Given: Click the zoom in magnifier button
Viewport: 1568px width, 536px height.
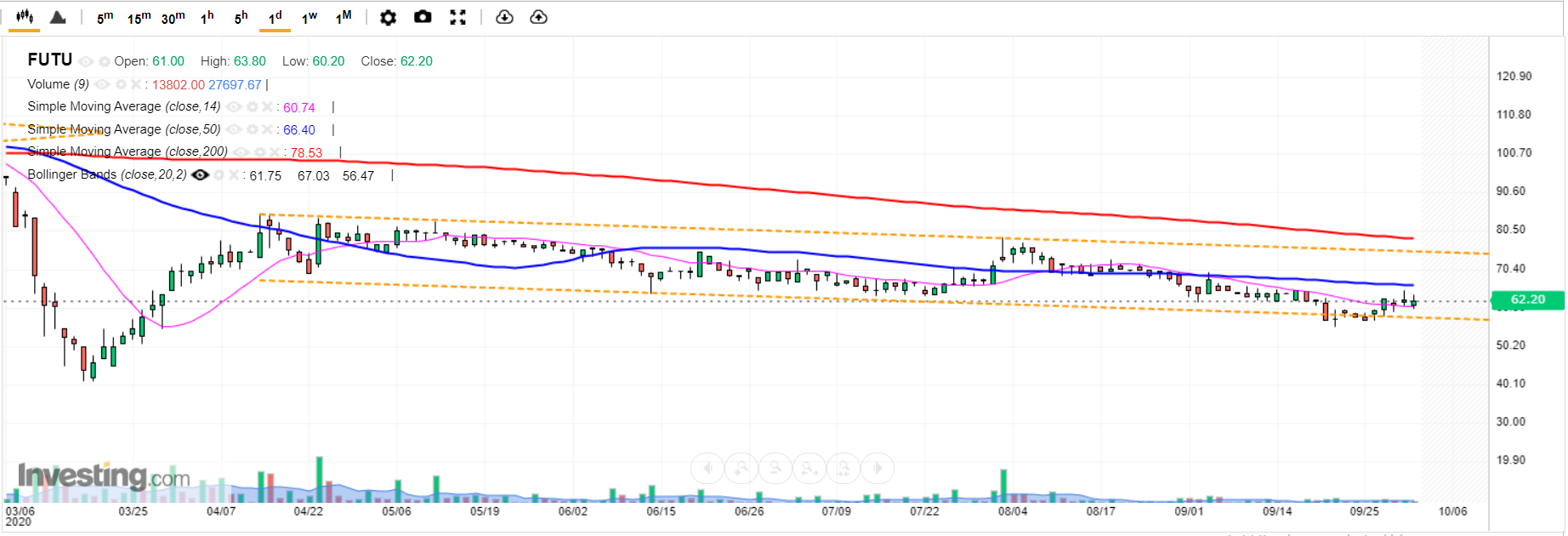Looking at the screenshot, I should pyautogui.click(x=741, y=468).
